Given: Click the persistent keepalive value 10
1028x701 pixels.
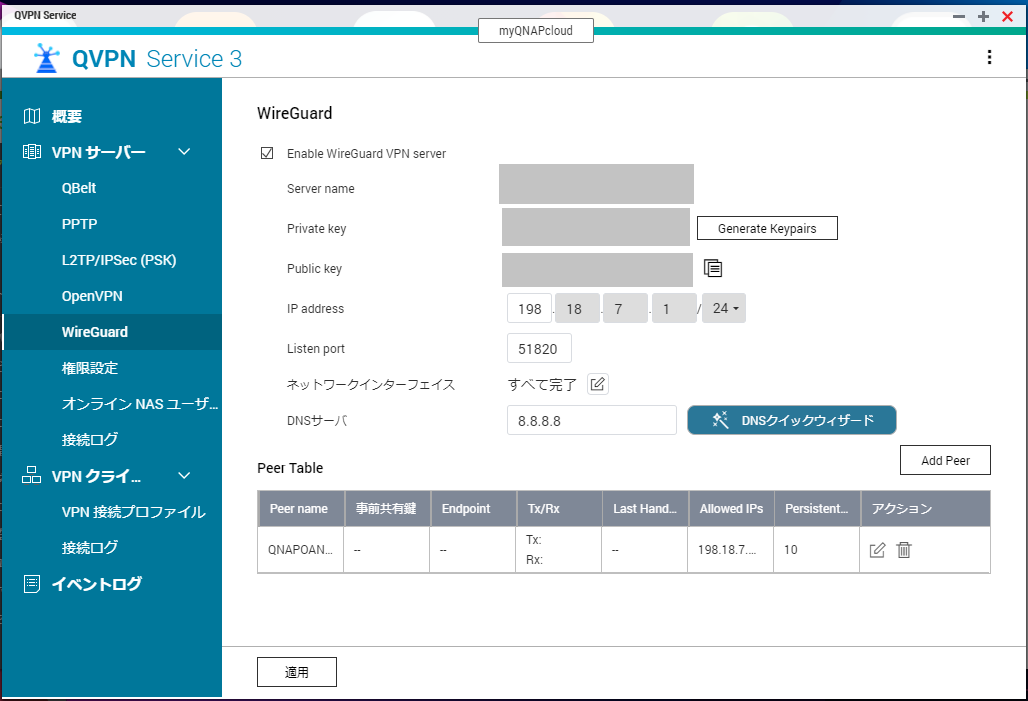Looking at the screenshot, I should pos(791,550).
